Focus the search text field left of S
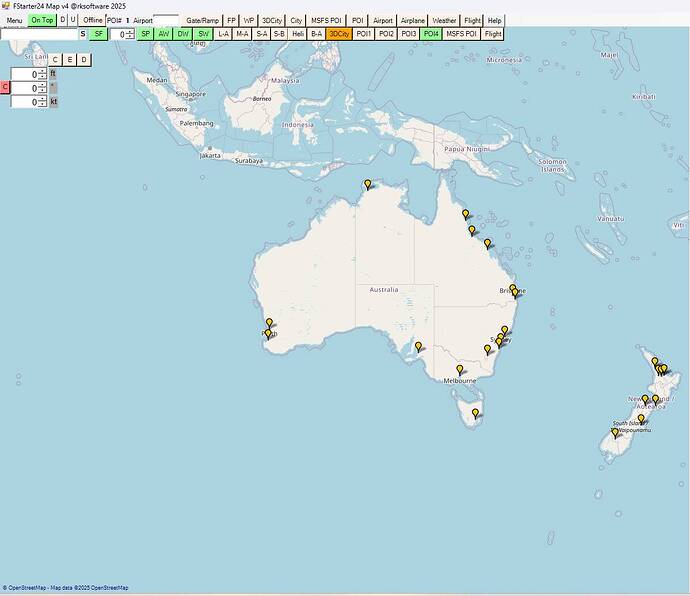Image resolution: width=690 pixels, height=596 pixels. (39, 34)
